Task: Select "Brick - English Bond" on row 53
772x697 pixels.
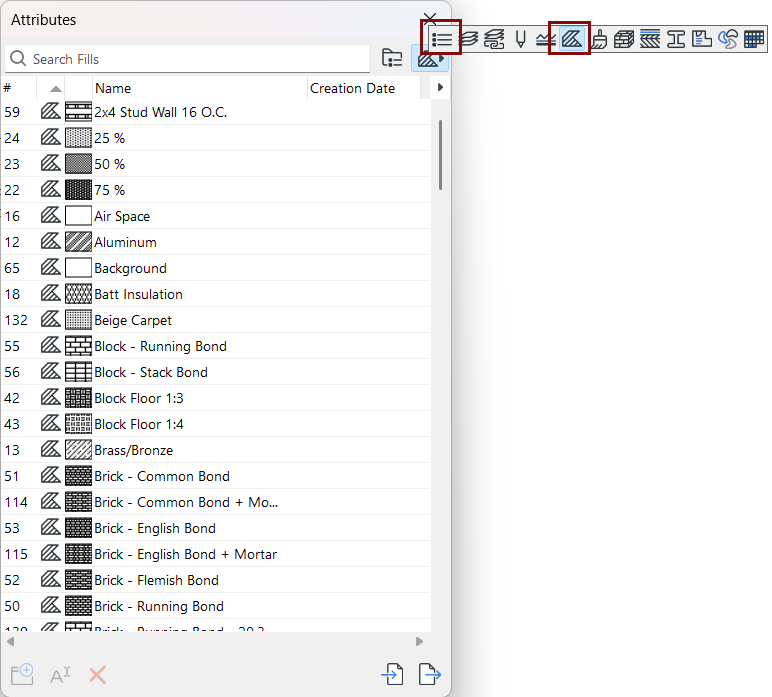Action: (x=155, y=528)
